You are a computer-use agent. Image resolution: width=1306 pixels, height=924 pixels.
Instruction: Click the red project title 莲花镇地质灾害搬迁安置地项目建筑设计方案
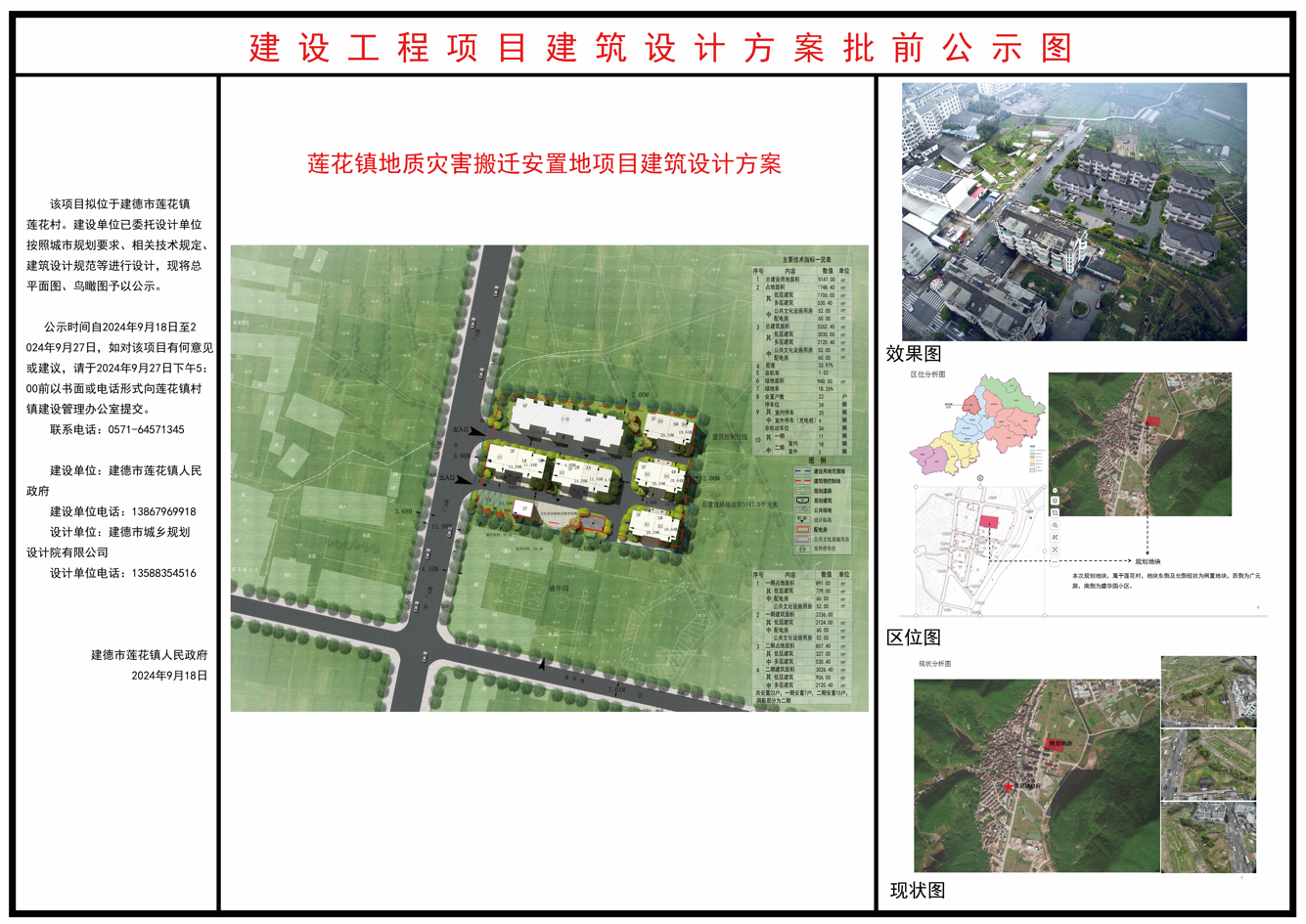[544, 163]
